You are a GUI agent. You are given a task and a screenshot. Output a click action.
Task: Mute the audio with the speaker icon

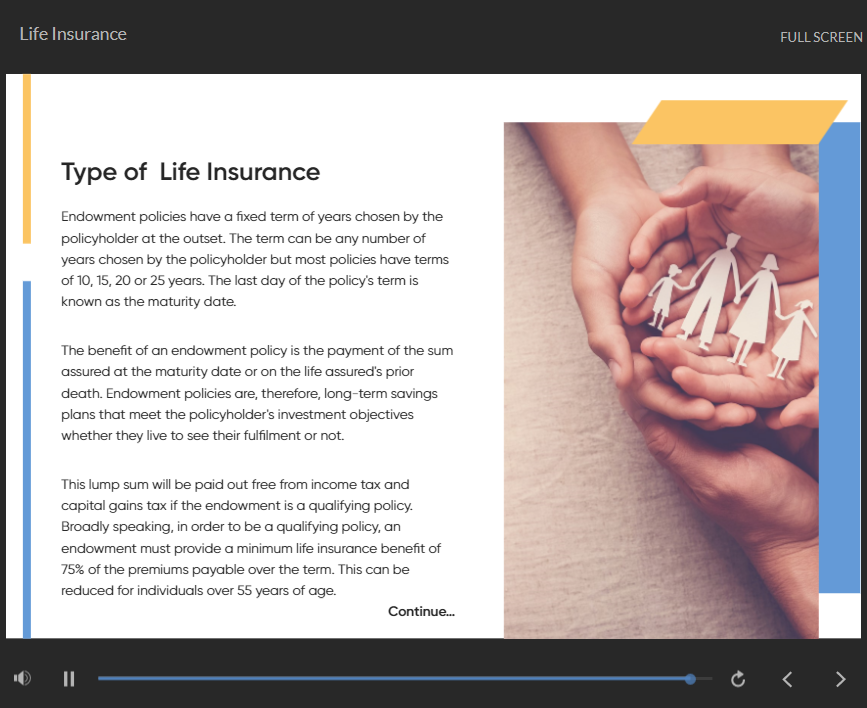[22, 678]
